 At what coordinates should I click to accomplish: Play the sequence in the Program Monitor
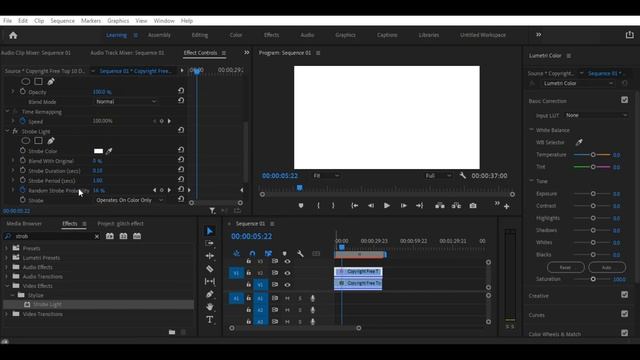tap(387, 206)
